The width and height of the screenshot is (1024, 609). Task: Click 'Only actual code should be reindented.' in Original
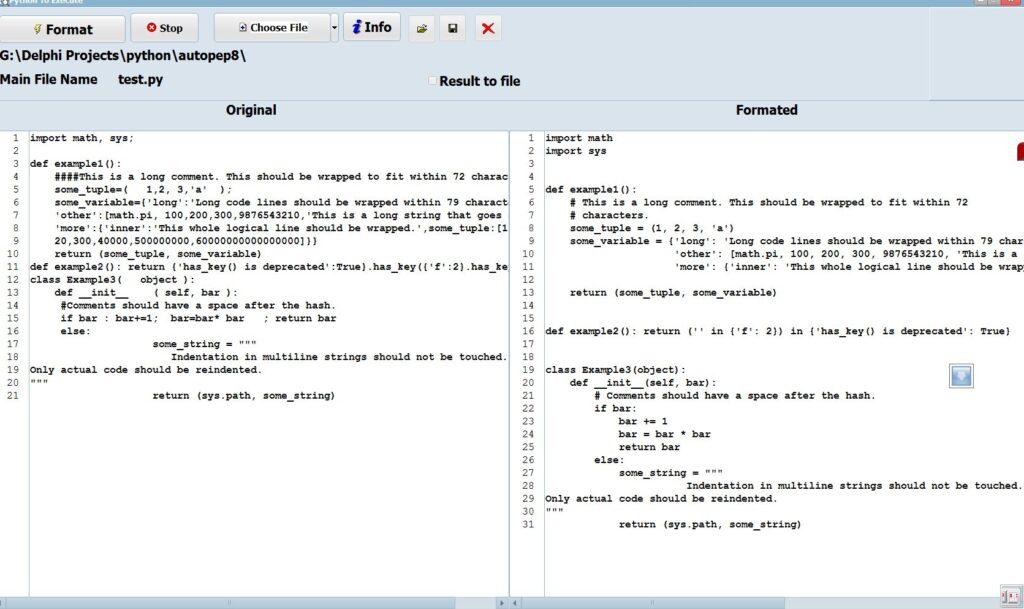tap(146, 370)
